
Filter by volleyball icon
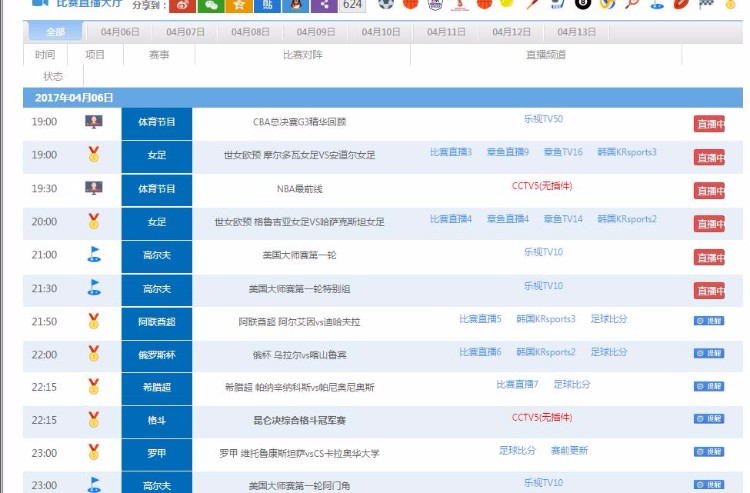pyautogui.click(x=607, y=4)
